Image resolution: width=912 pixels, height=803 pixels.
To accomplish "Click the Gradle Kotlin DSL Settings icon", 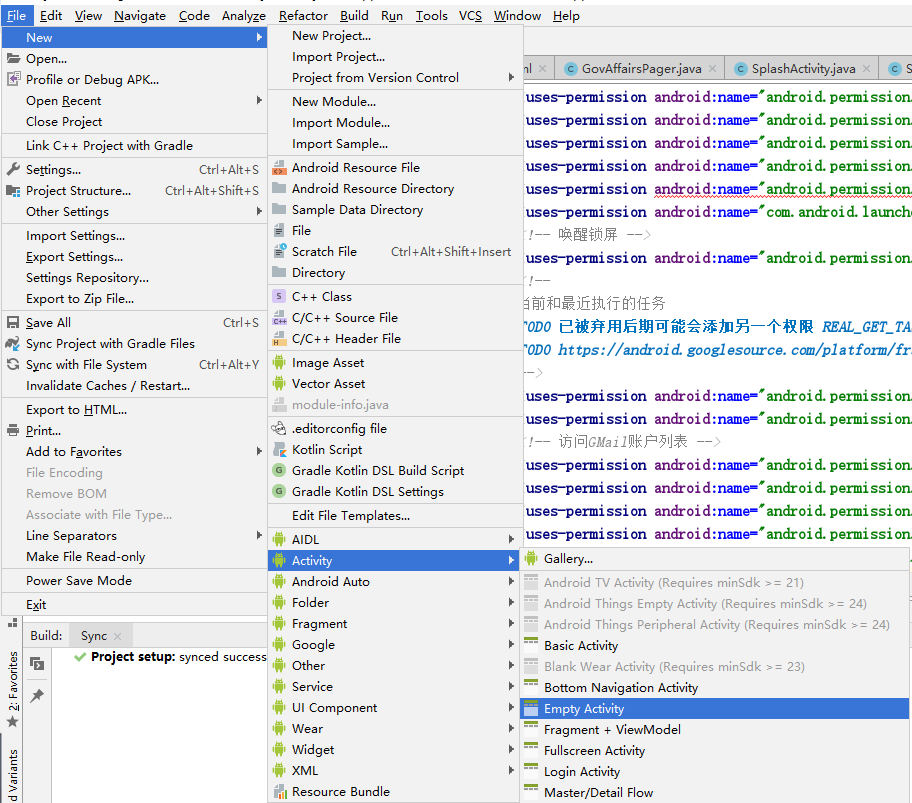I will coord(279,491).
